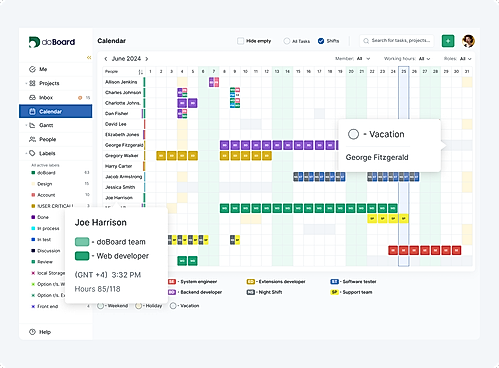
Task: Click the yellow SP shift on day 22
Action: click(372, 219)
